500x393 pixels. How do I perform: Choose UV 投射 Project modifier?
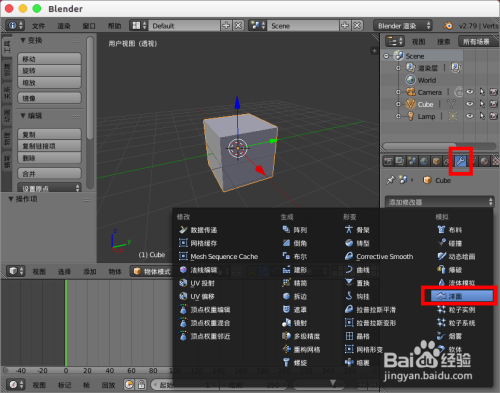[x=197, y=283]
